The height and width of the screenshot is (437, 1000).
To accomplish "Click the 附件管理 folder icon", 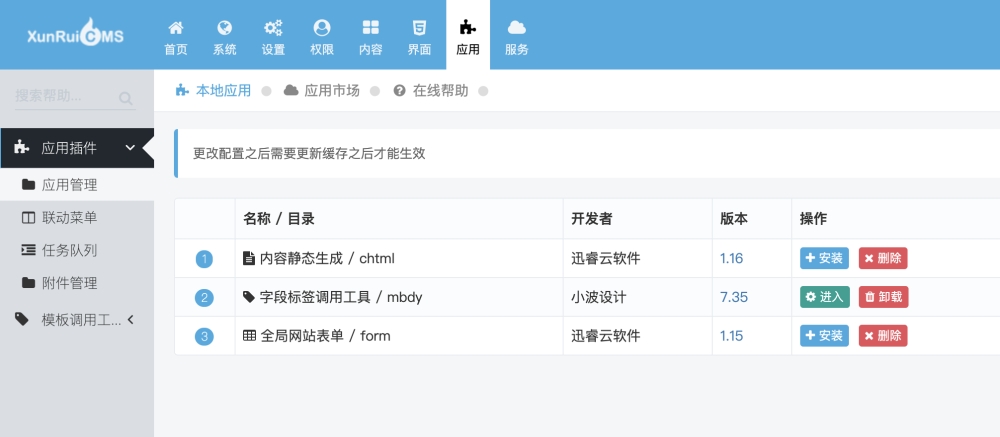I will point(28,283).
